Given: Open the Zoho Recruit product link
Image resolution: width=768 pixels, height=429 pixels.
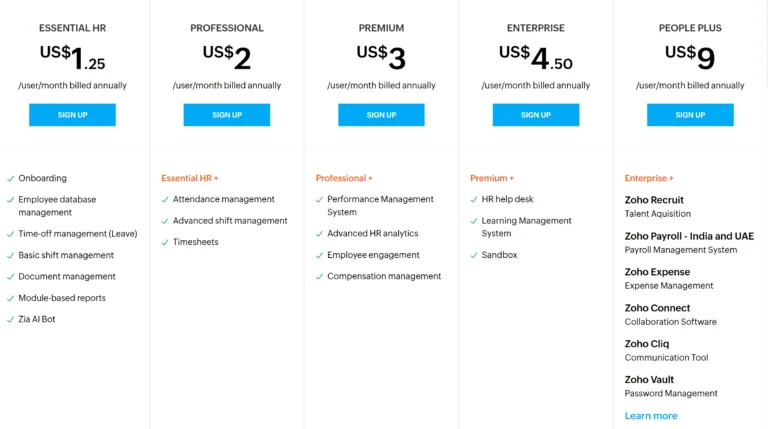Looking at the screenshot, I should (654, 200).
